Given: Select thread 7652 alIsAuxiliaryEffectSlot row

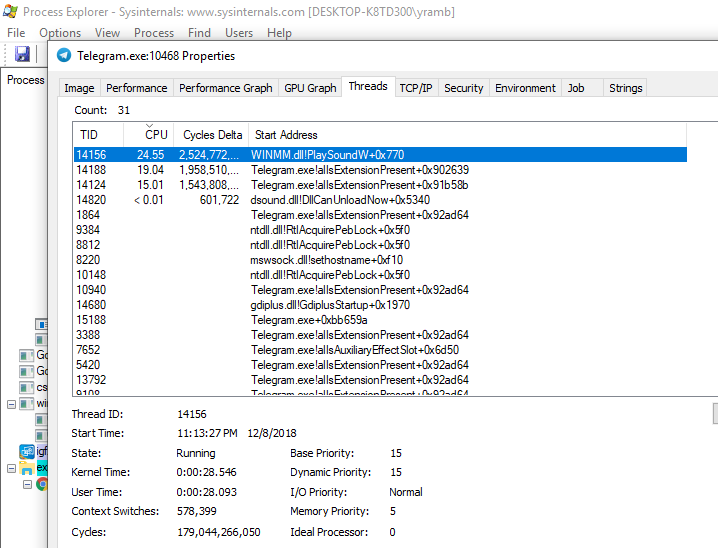Looking at the screenshot, I should click(x=380, y=350).
